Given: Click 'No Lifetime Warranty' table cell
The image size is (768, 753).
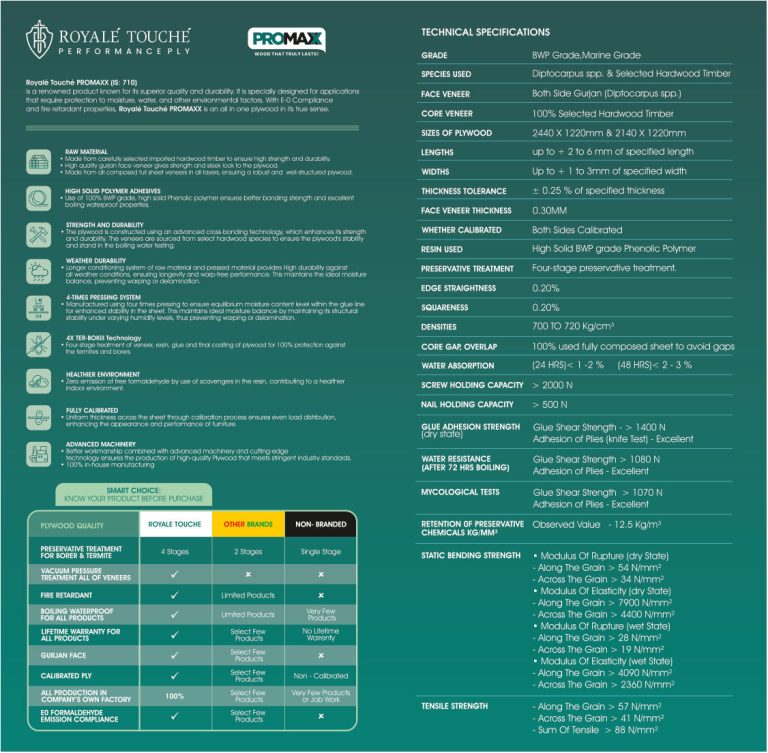Looking at the screenshot, I should 321,634.
